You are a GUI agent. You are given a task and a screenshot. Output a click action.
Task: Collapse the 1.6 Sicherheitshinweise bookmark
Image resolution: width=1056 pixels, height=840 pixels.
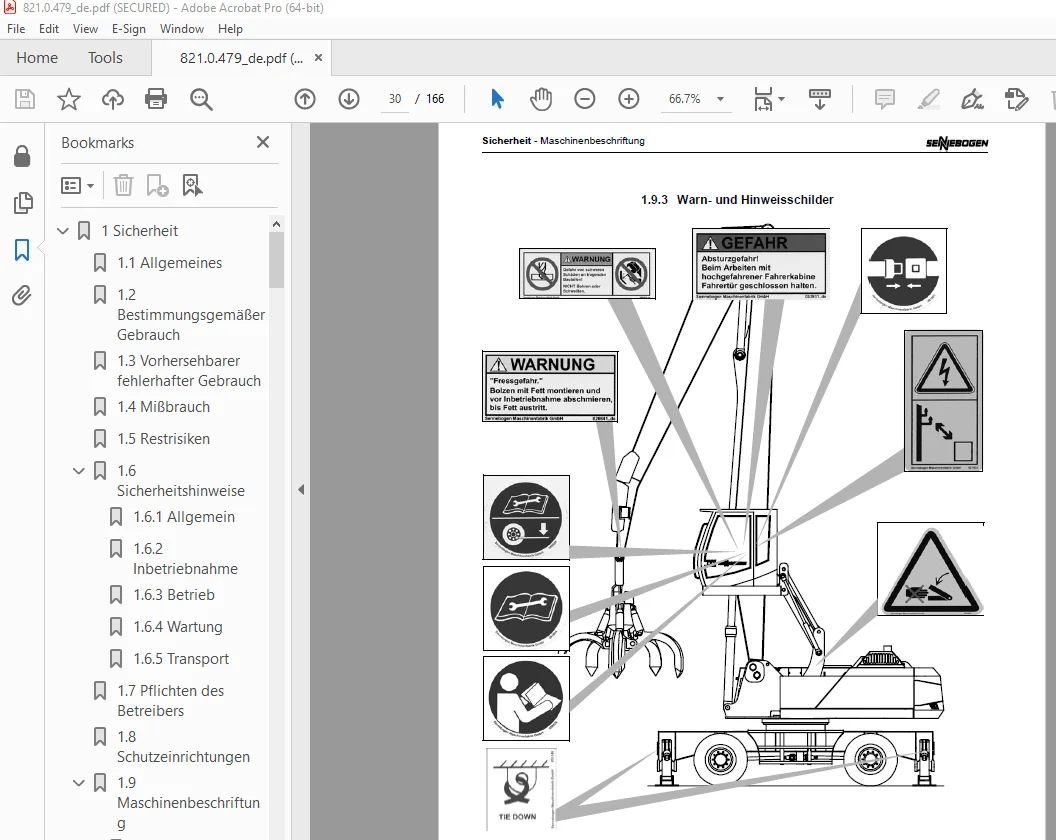(79, 471)
